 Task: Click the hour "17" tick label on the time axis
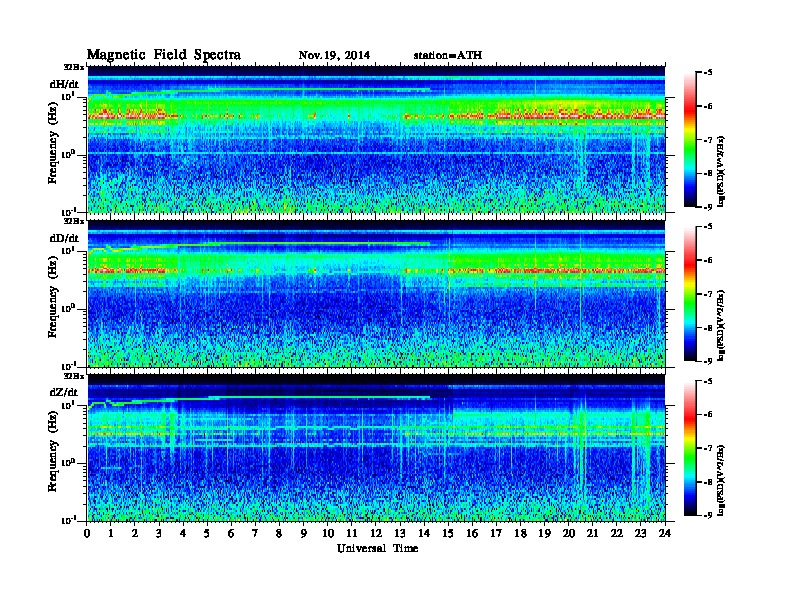coord(496,533)
